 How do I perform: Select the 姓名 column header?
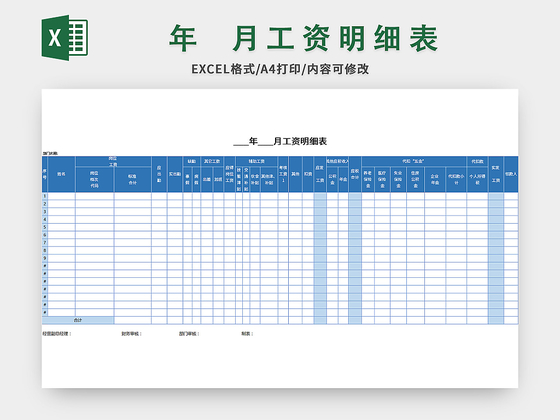(x=61, y=174)
